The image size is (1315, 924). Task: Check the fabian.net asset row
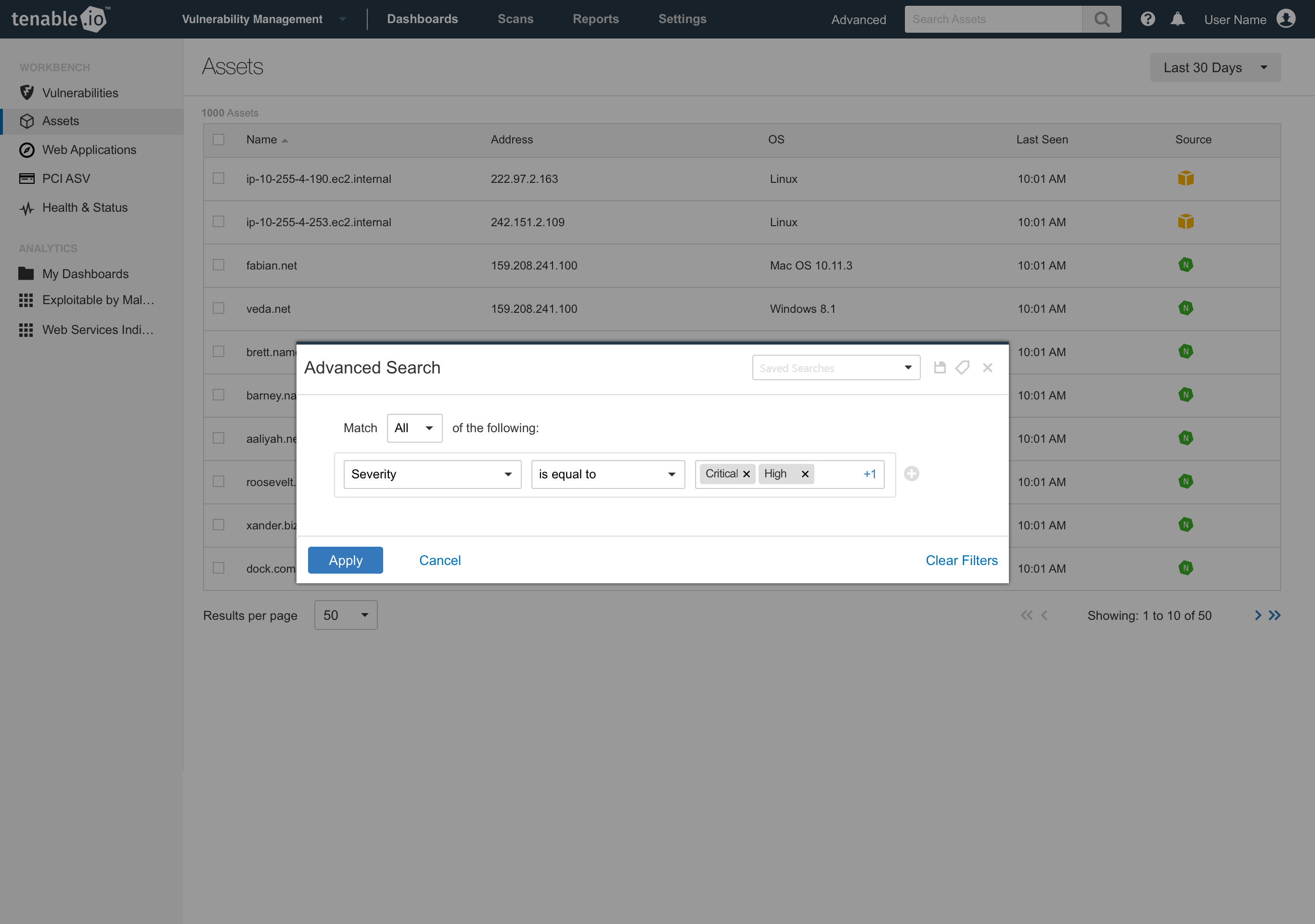tap(218, 265)
